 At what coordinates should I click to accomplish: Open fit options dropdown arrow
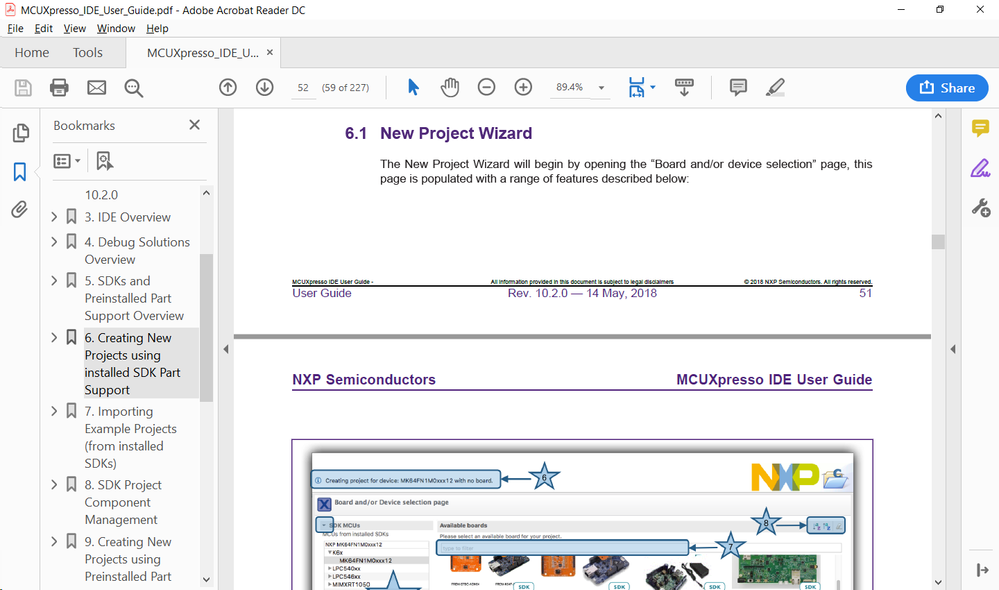652,87
